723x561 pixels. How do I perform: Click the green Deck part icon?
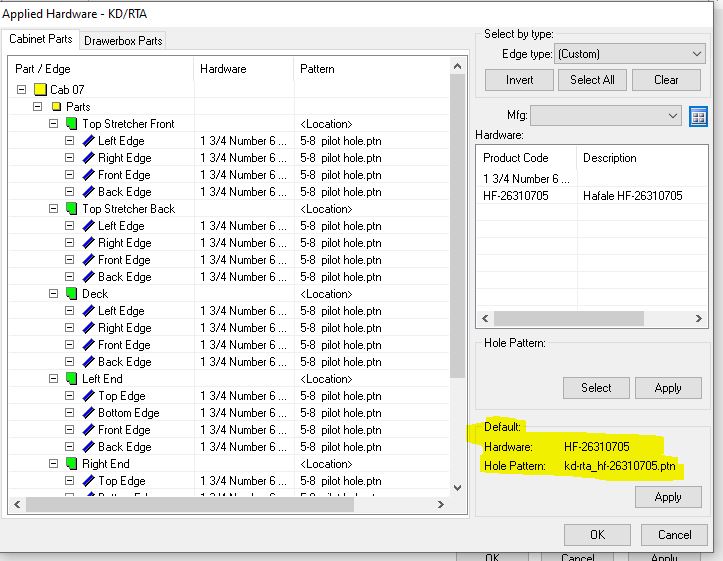71,294
